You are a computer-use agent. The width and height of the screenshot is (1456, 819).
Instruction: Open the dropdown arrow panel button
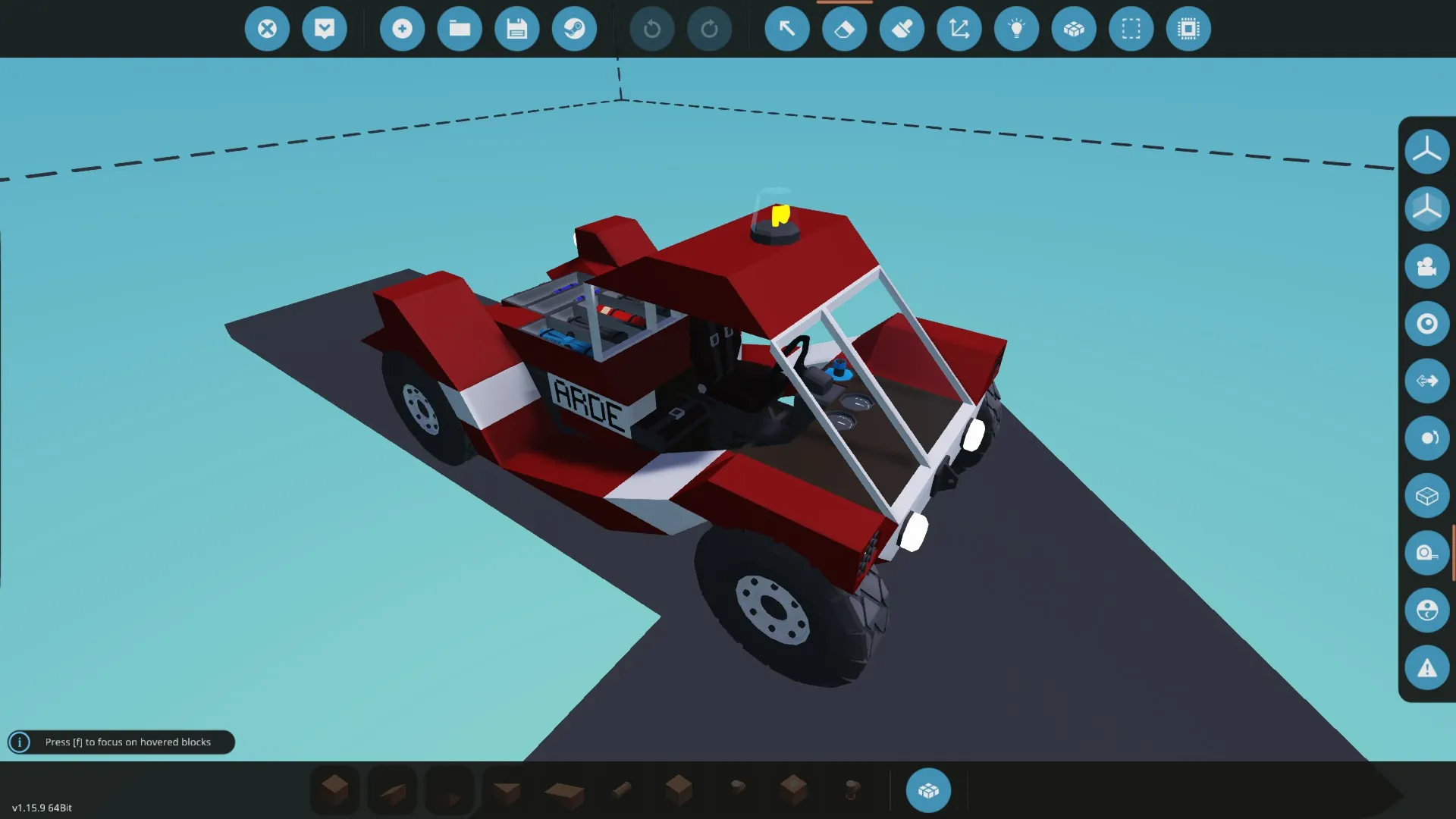[325, 29]
